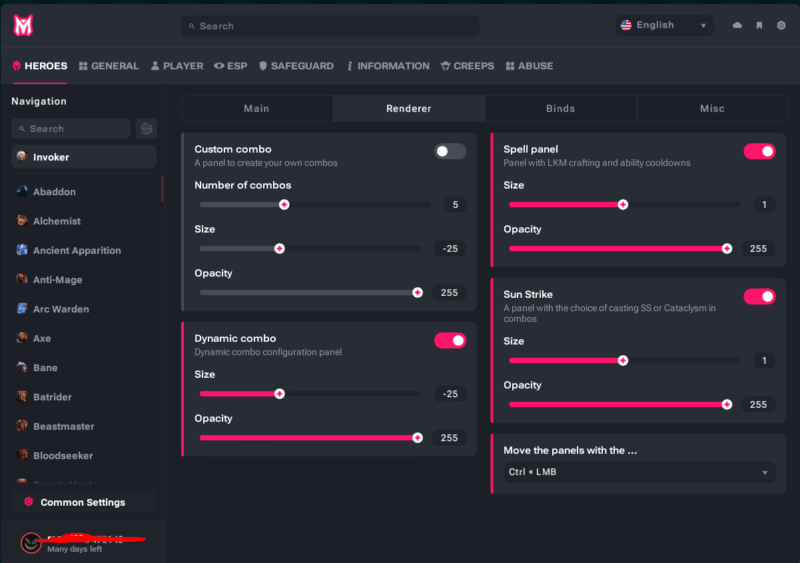Click the Bloodseeker hero portrait icon
Screen dimensions: 800x563
click(x=22, y=455)
